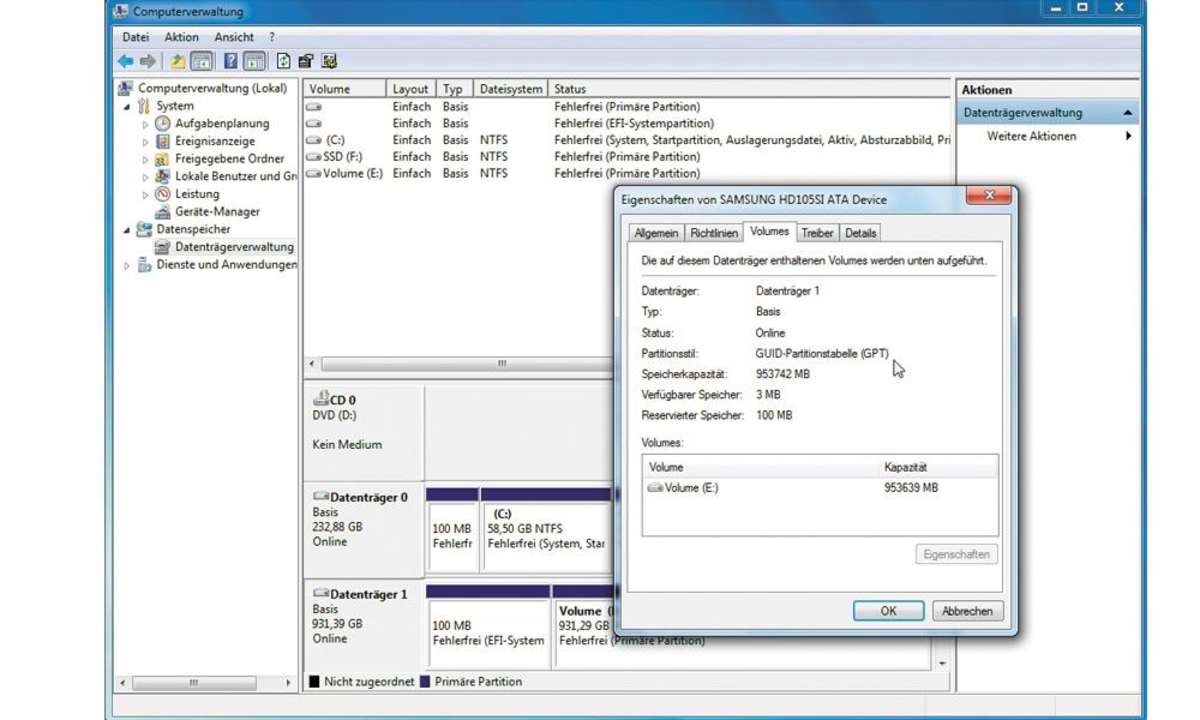Click the Lokale Benutzer icon
1200x720 pixels.
tap(163, 176)
